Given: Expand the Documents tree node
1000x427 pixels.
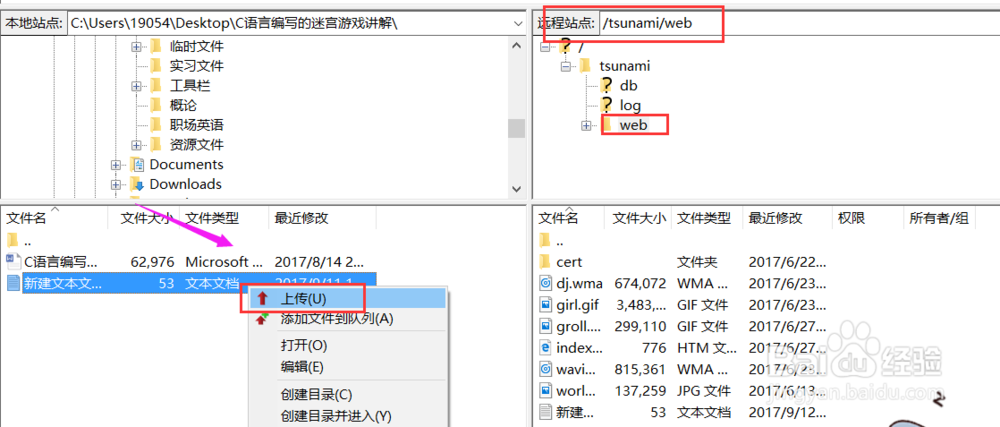Looking at the screenshot, I should [x=115, y=165].
